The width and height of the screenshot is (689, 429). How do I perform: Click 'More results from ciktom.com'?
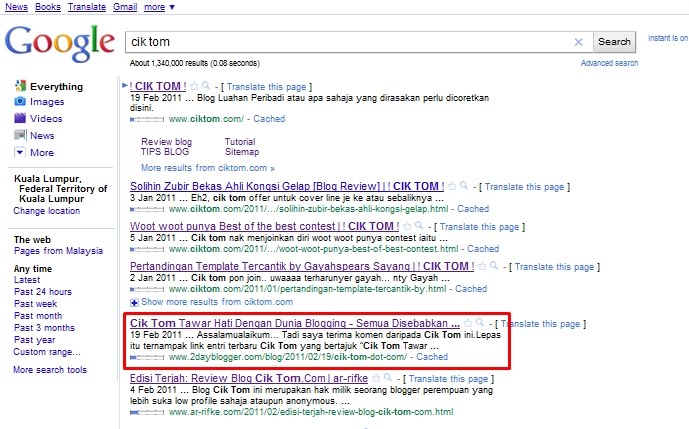coord(208,168)
